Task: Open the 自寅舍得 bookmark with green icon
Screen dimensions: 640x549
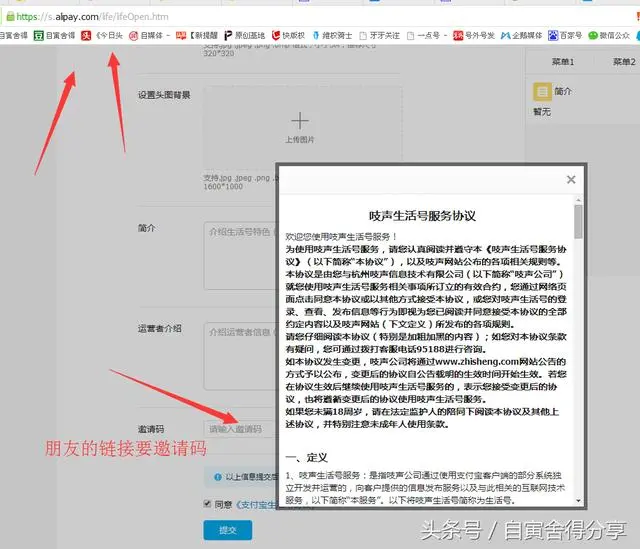Action: pyautogui.click(x=54, y=36)
